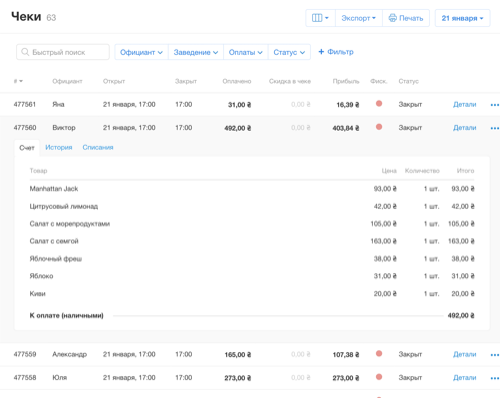Image resolution: width=500 pixels, height=398 pixels.
Task: Add a new filter with + Фильтр
Action: (x=336, y=52)
